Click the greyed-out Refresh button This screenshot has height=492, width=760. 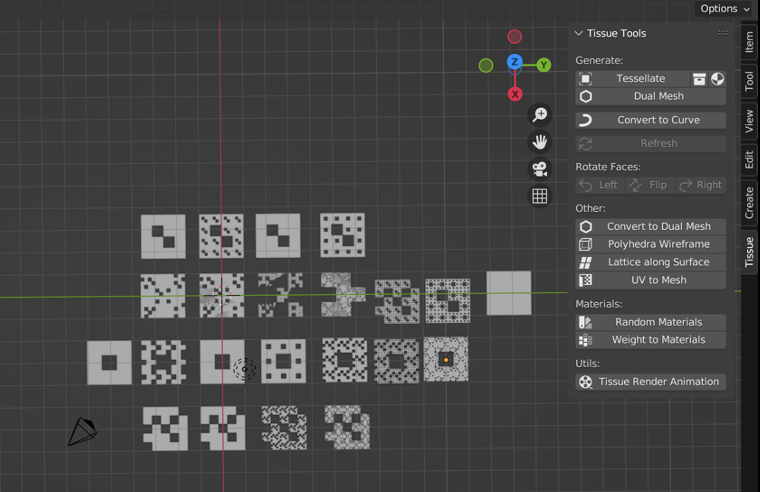(x=650, y=143)
